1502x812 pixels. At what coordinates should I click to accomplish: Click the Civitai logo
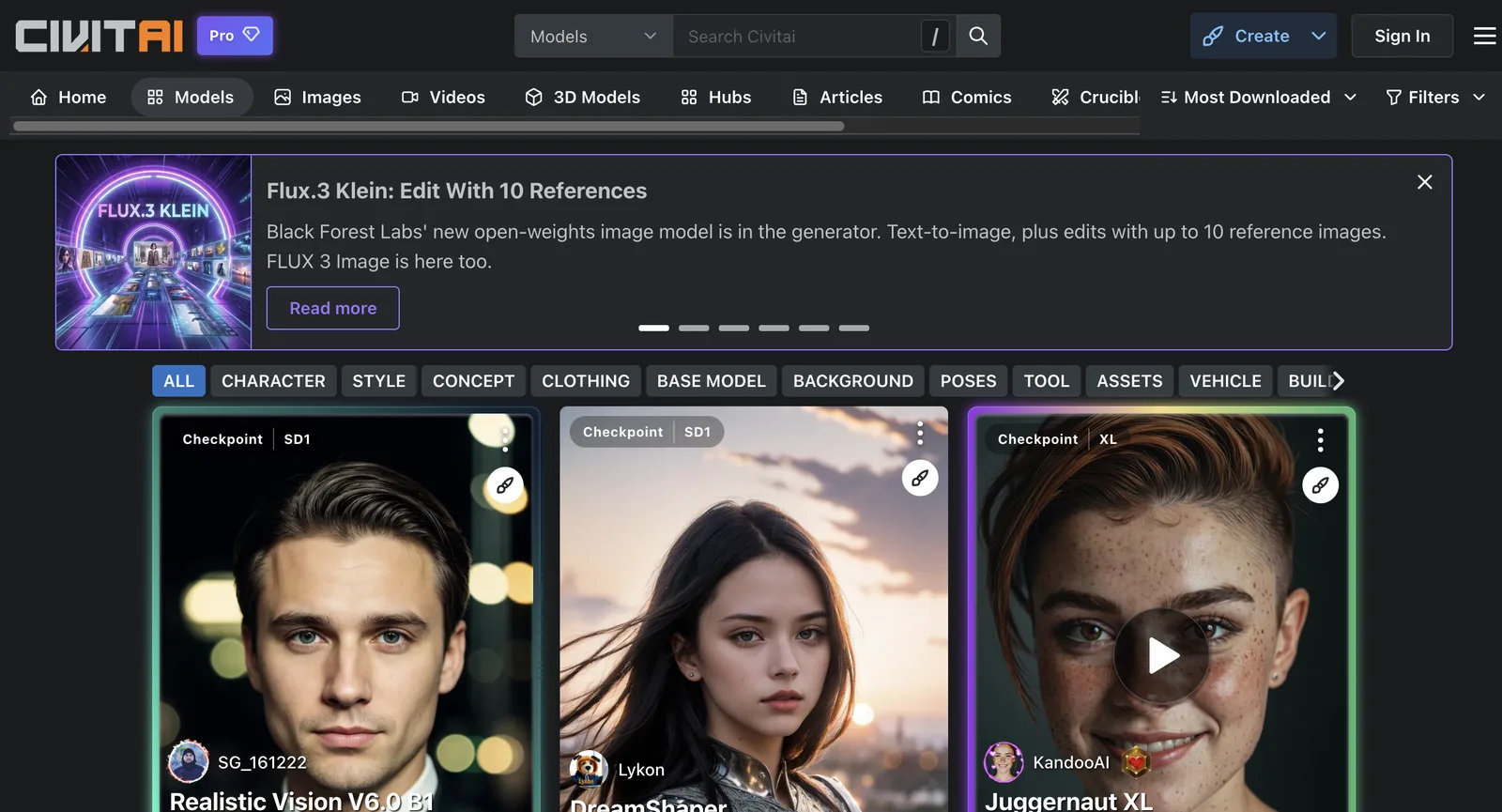coord(99,36)
